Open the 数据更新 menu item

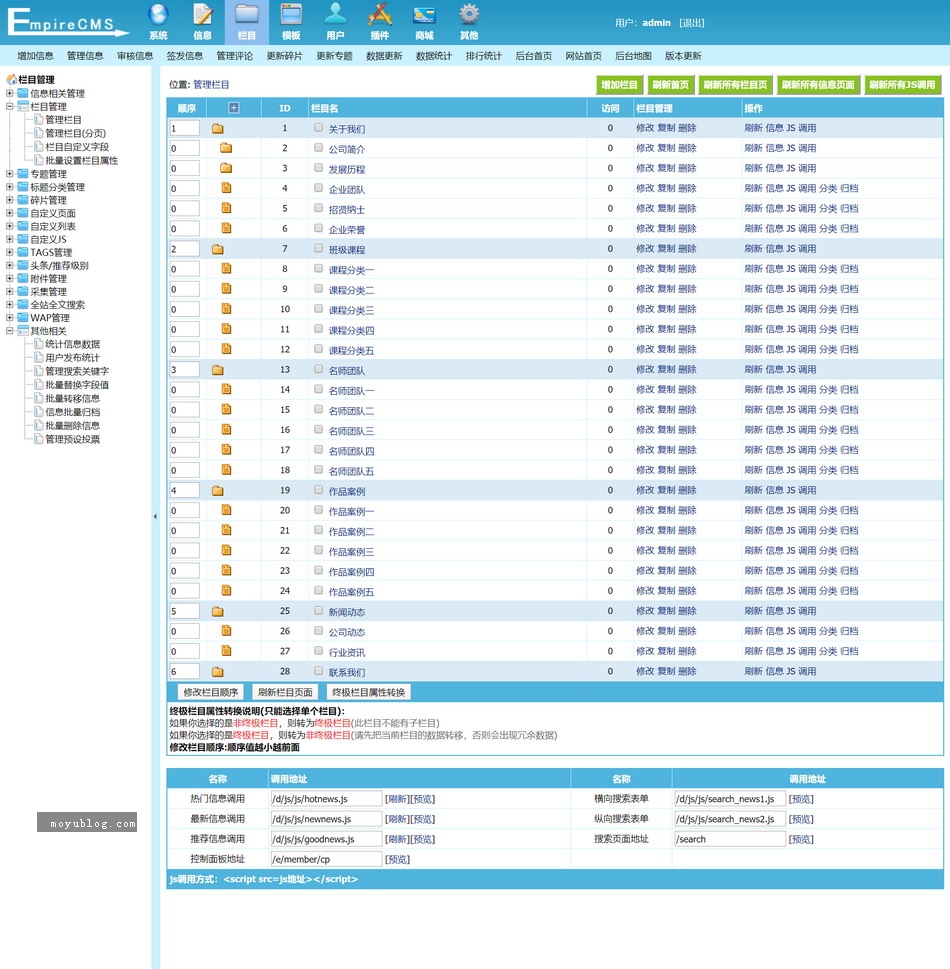coord(384,56)
